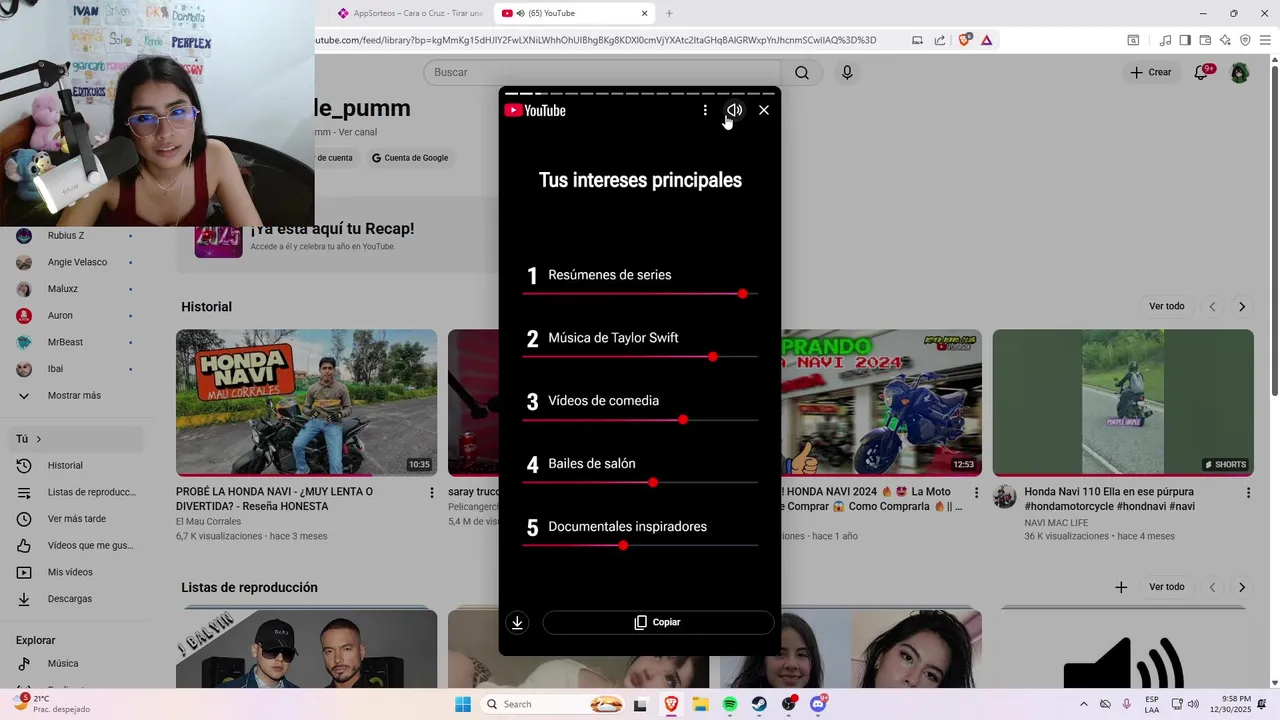Screen dimensions: 1280x720
Task: Open YouTube notifications bell
Action: 1202,72
